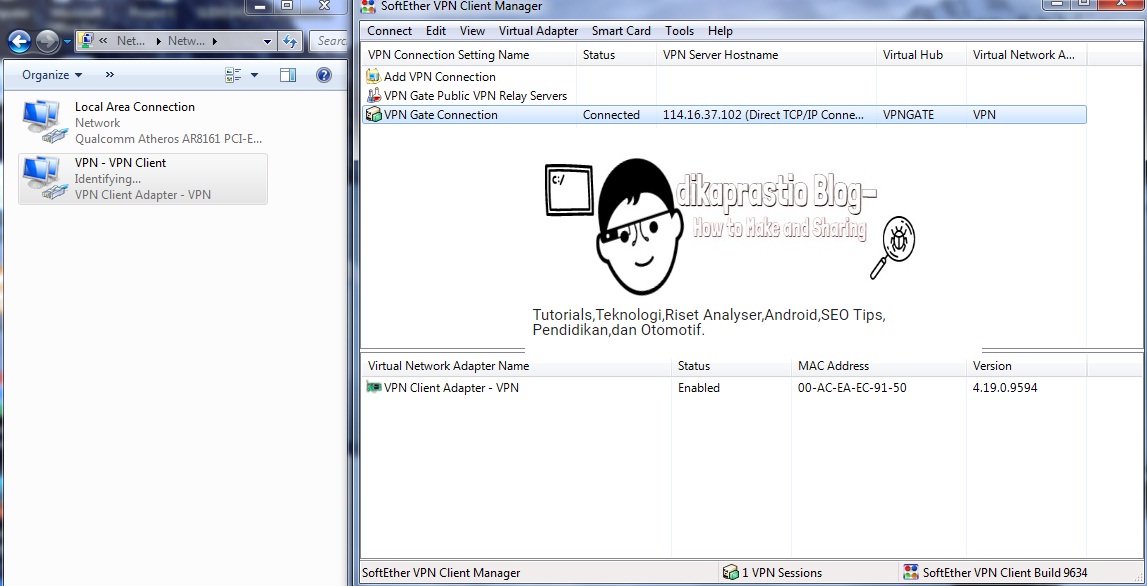The width and height of the screenshot is (1147, 586).
Task: Sort by VPN Server Hostname column
Action: [x=766, y=55]
